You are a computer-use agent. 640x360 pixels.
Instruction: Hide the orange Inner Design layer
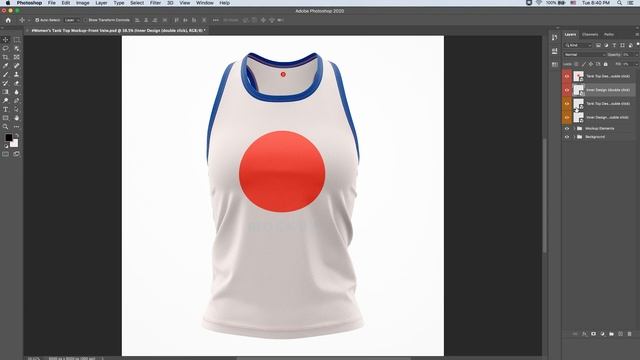click(x=567, y=118)
